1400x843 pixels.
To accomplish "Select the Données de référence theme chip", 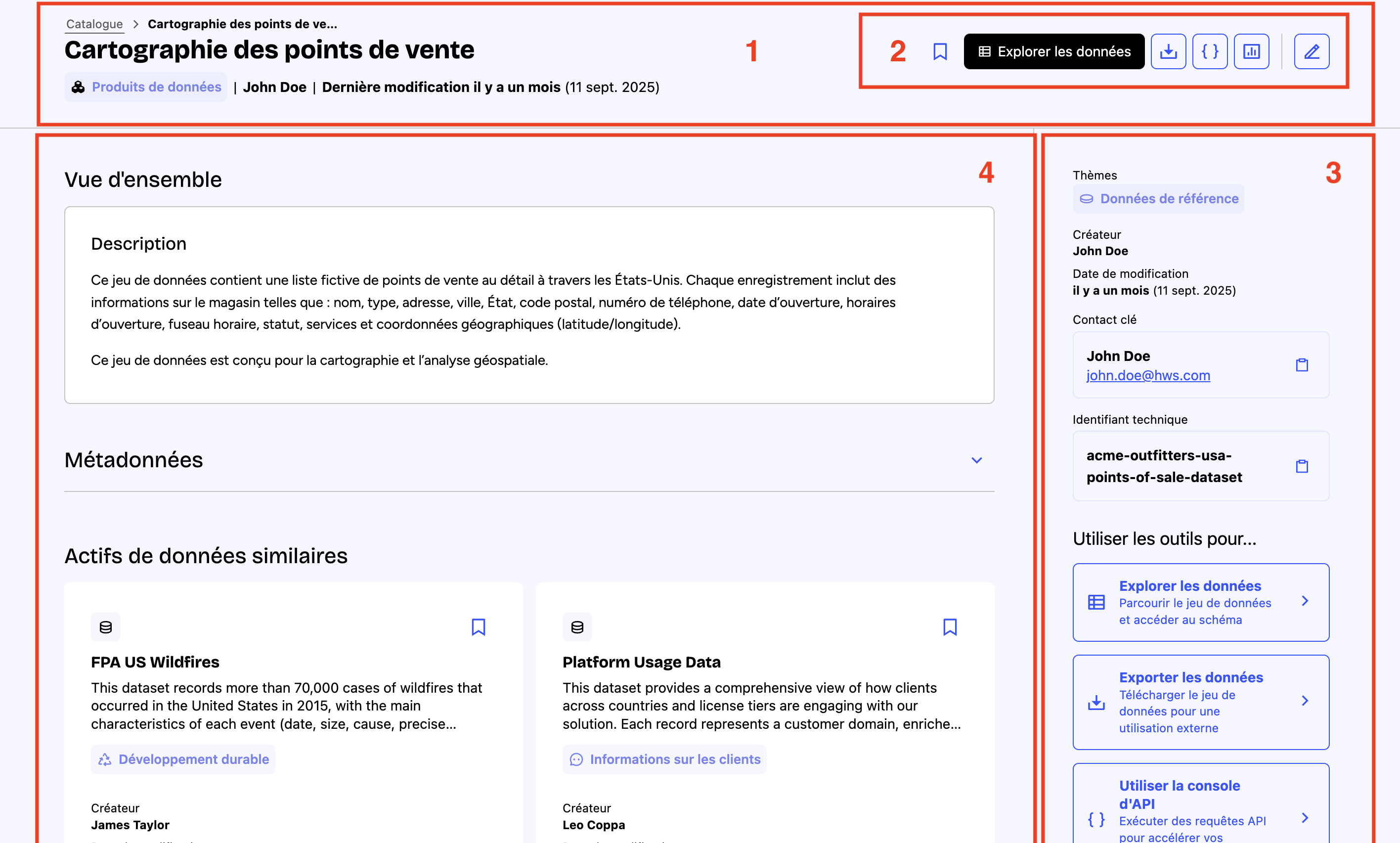I will coord(1158,199).
